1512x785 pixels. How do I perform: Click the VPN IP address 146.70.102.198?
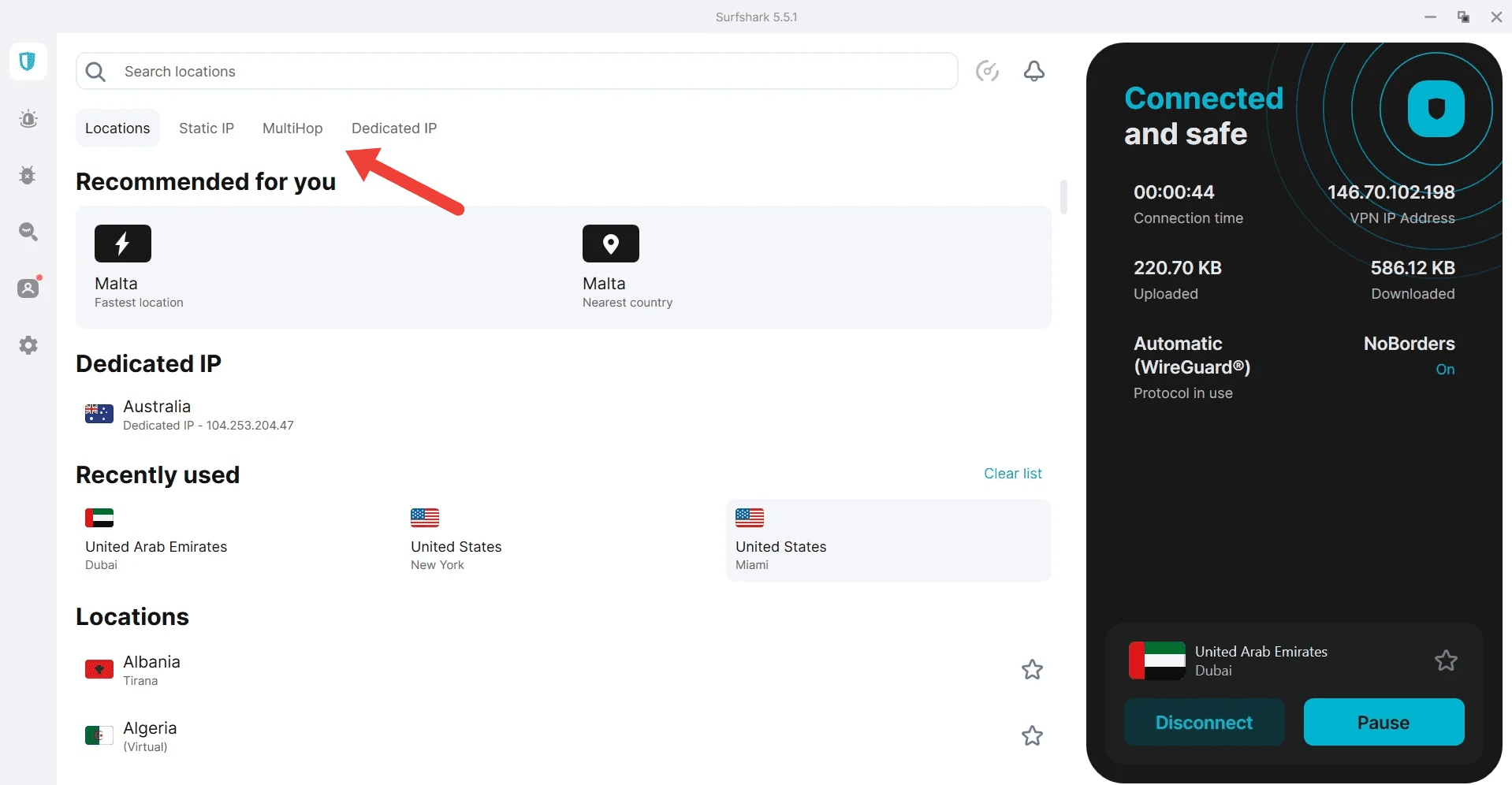(1391, 192)
